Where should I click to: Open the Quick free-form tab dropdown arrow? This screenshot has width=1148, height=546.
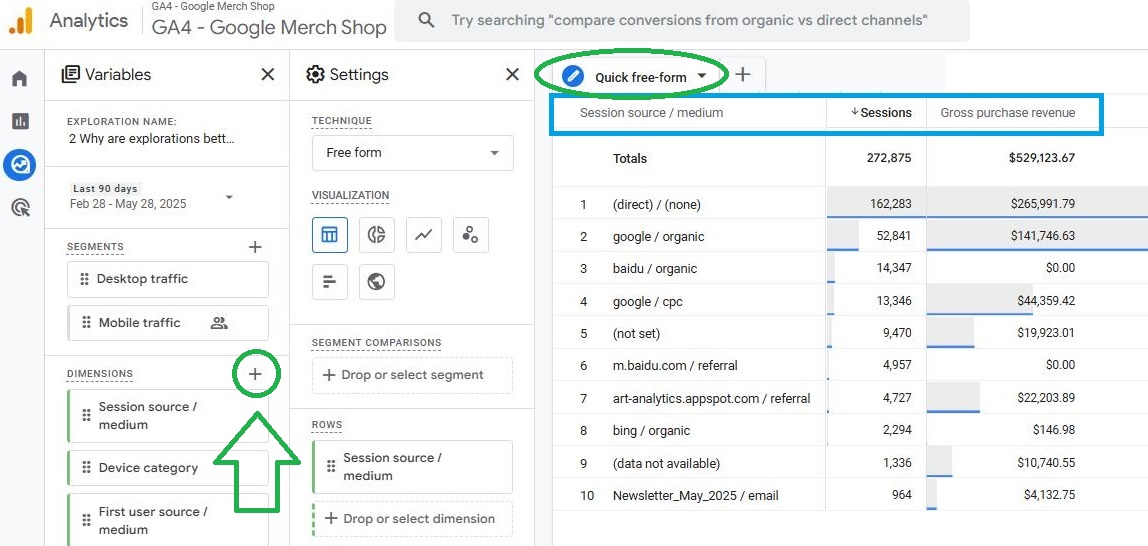[x=701, y=75]
